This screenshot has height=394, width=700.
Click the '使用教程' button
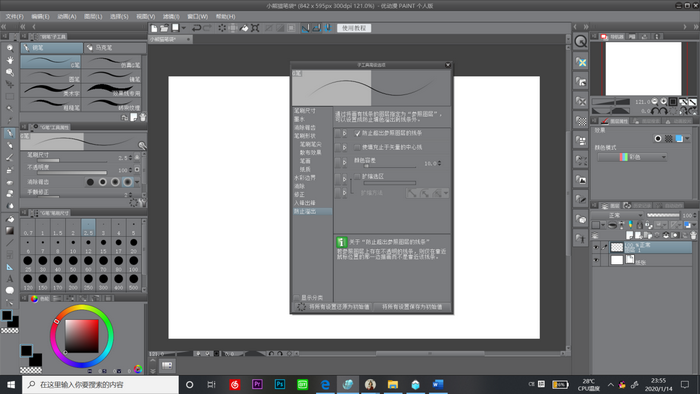[x=354, y=28]
